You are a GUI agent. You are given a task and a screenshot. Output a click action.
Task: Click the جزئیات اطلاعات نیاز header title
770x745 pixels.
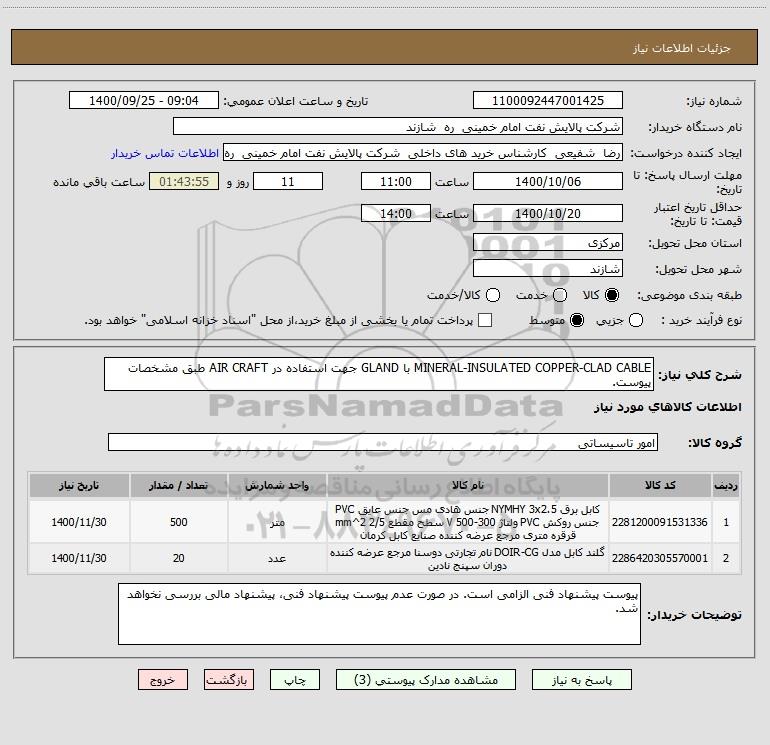pos(682,48)
